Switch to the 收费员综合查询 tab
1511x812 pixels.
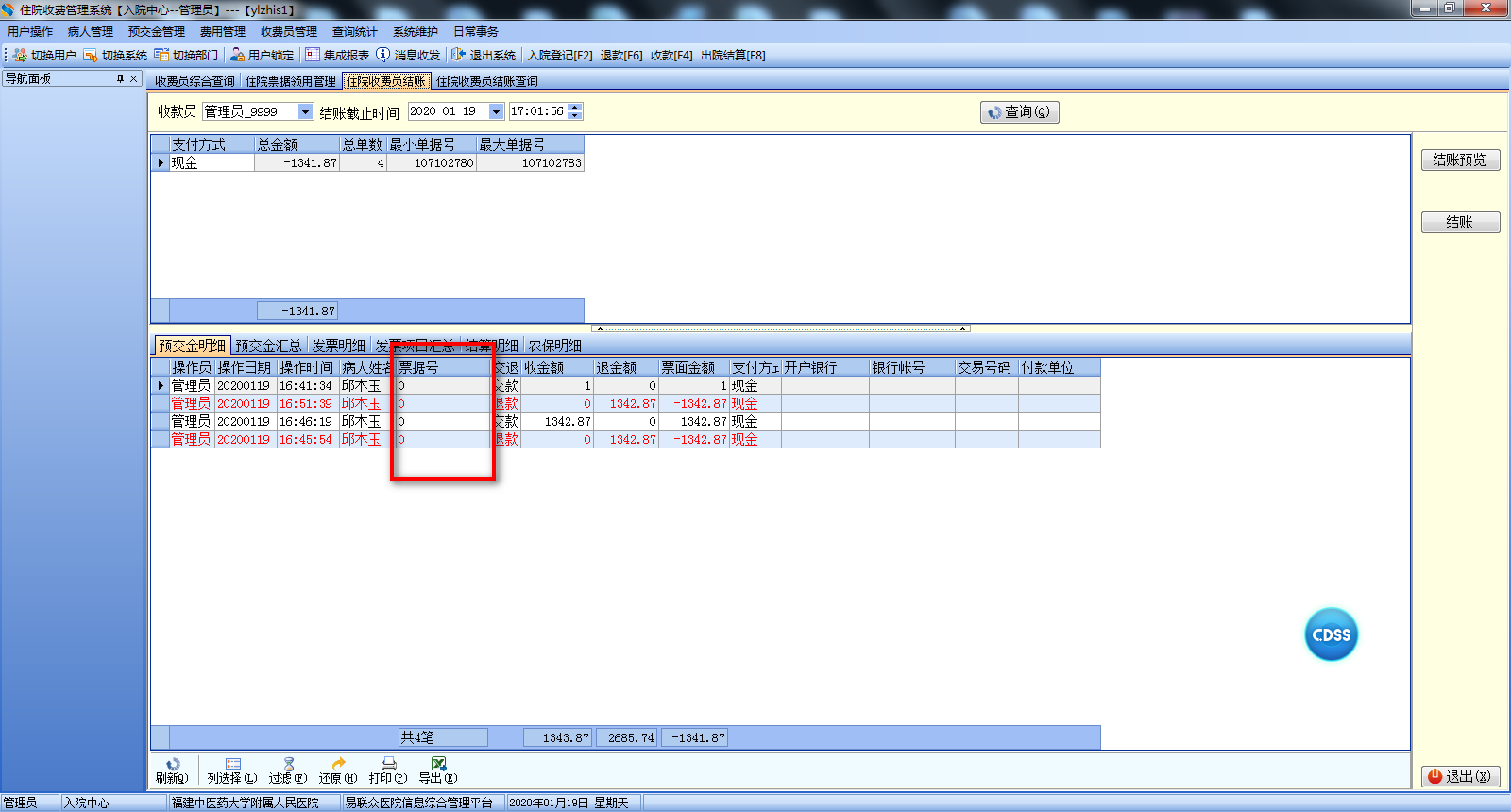coord(195,81)
